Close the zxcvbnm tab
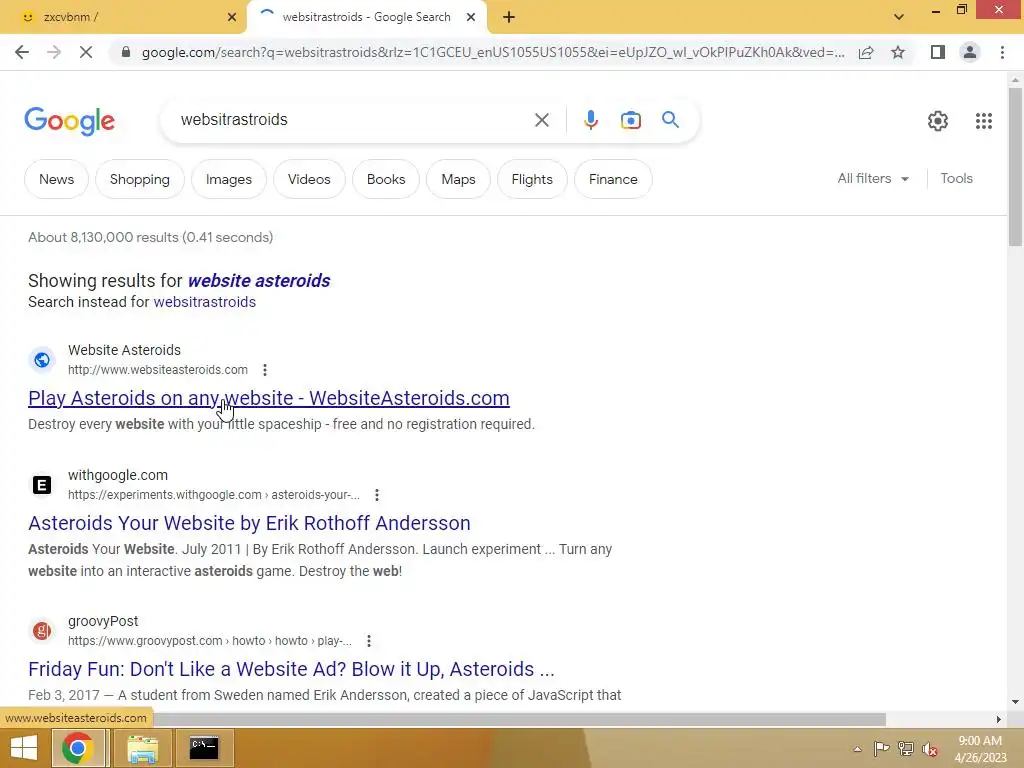1024x768 pixels. [231, 18]
